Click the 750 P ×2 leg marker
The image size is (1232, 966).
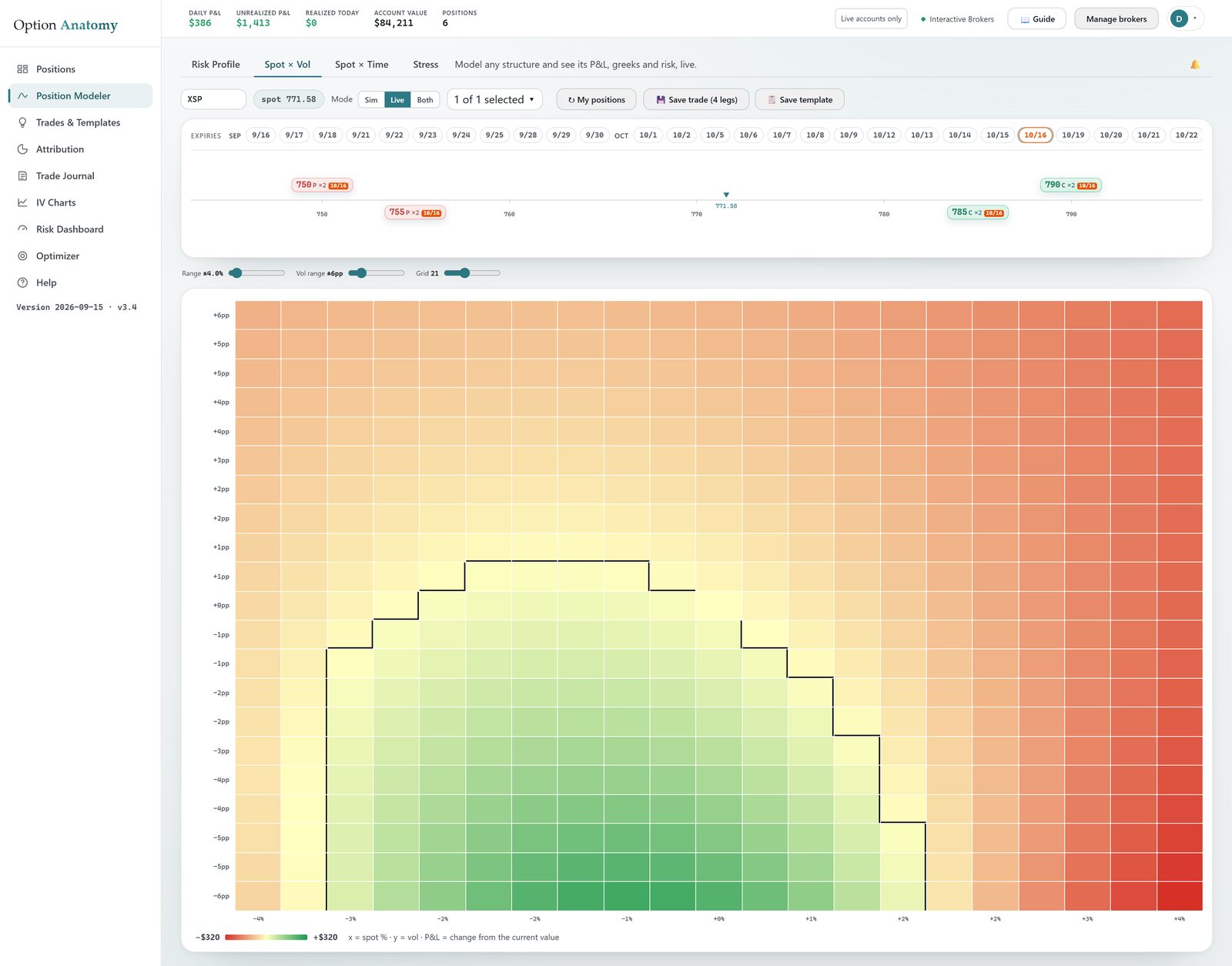(x=322, y=186)
